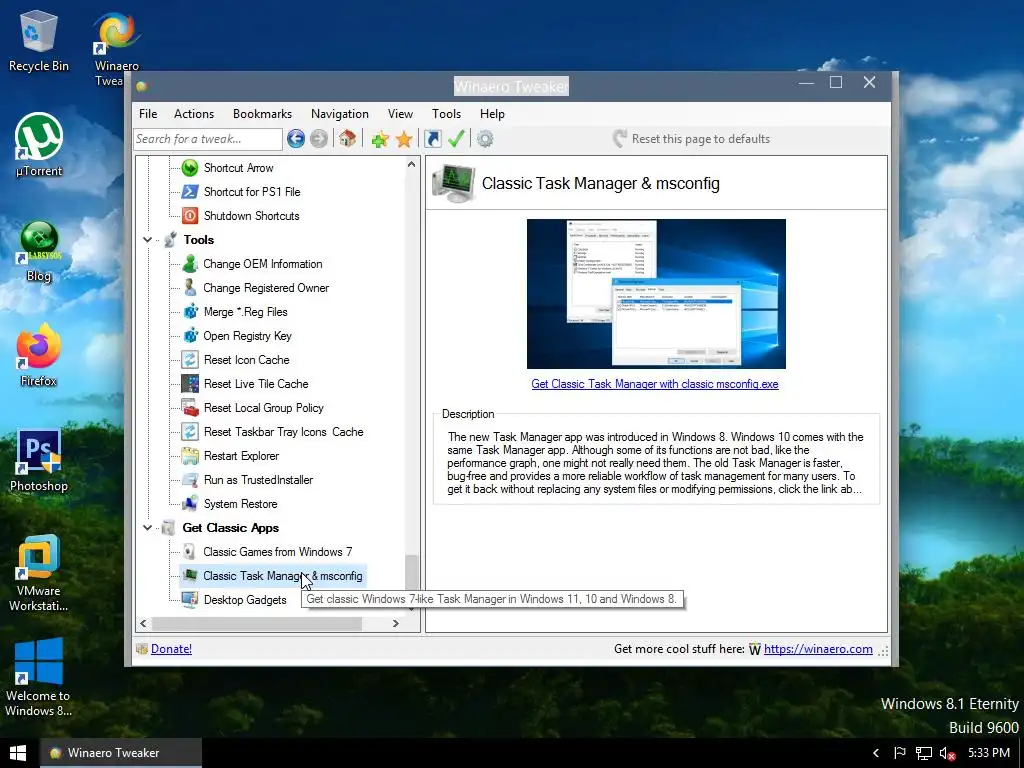Click the Reset Taskbar Tray Icons Cache icon

(190, 432)
